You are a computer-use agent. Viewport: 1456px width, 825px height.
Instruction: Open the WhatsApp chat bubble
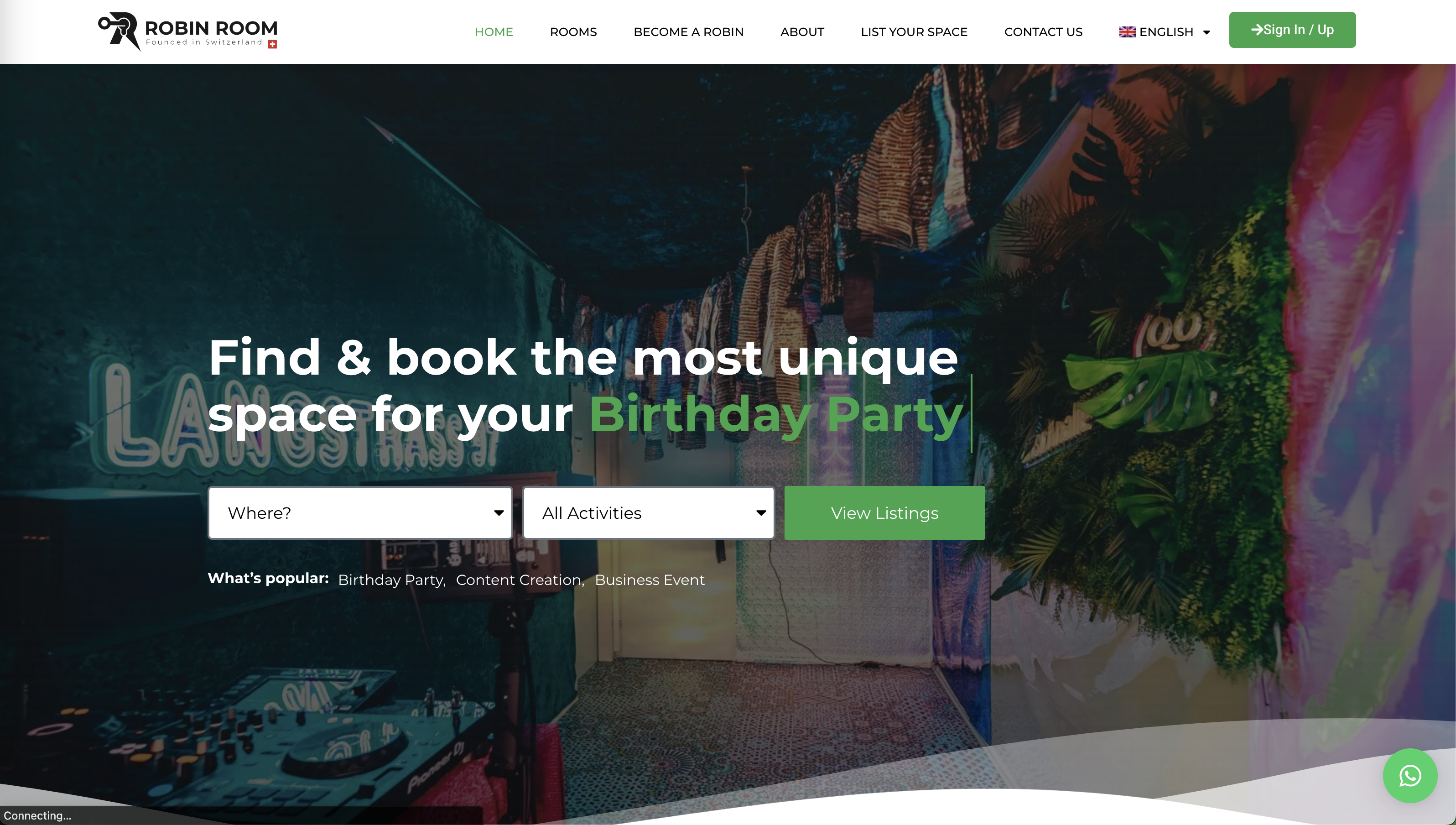coord(1409,775)
